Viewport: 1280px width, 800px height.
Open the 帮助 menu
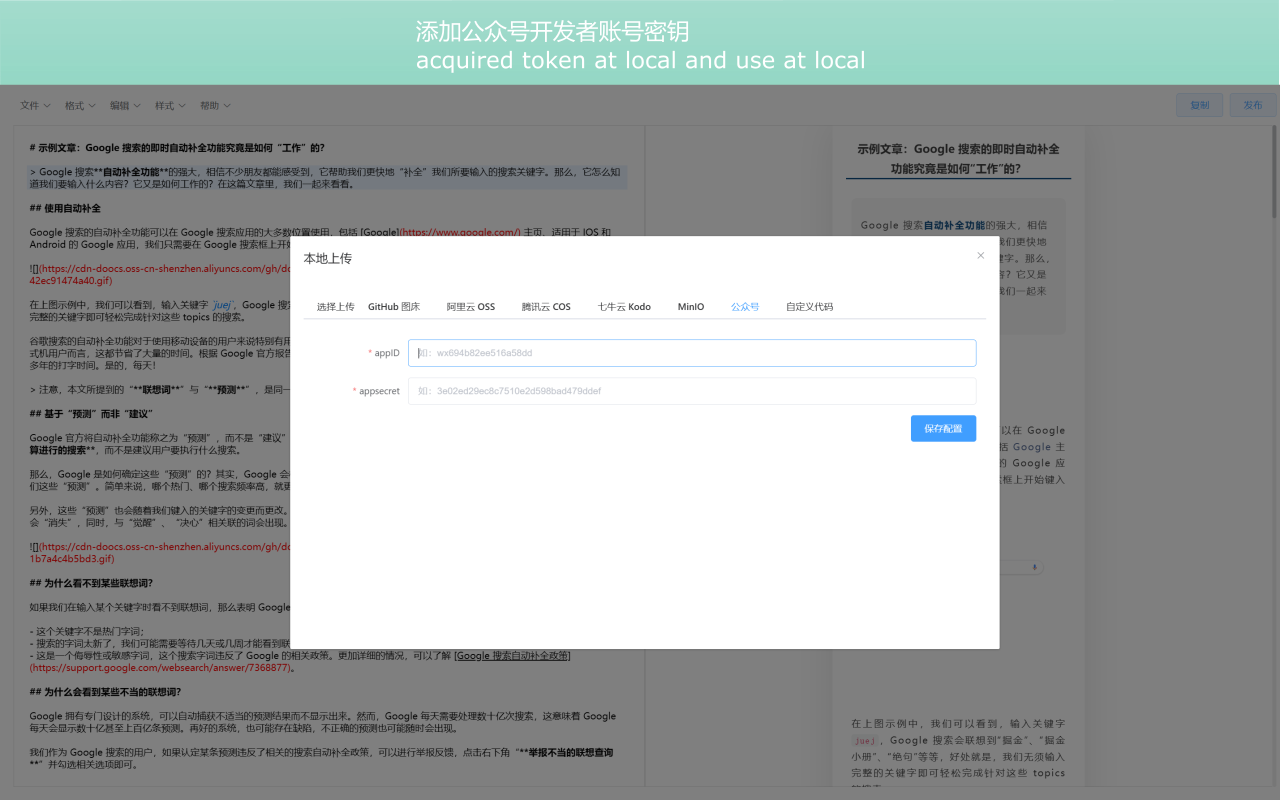[x=215, y=105]
